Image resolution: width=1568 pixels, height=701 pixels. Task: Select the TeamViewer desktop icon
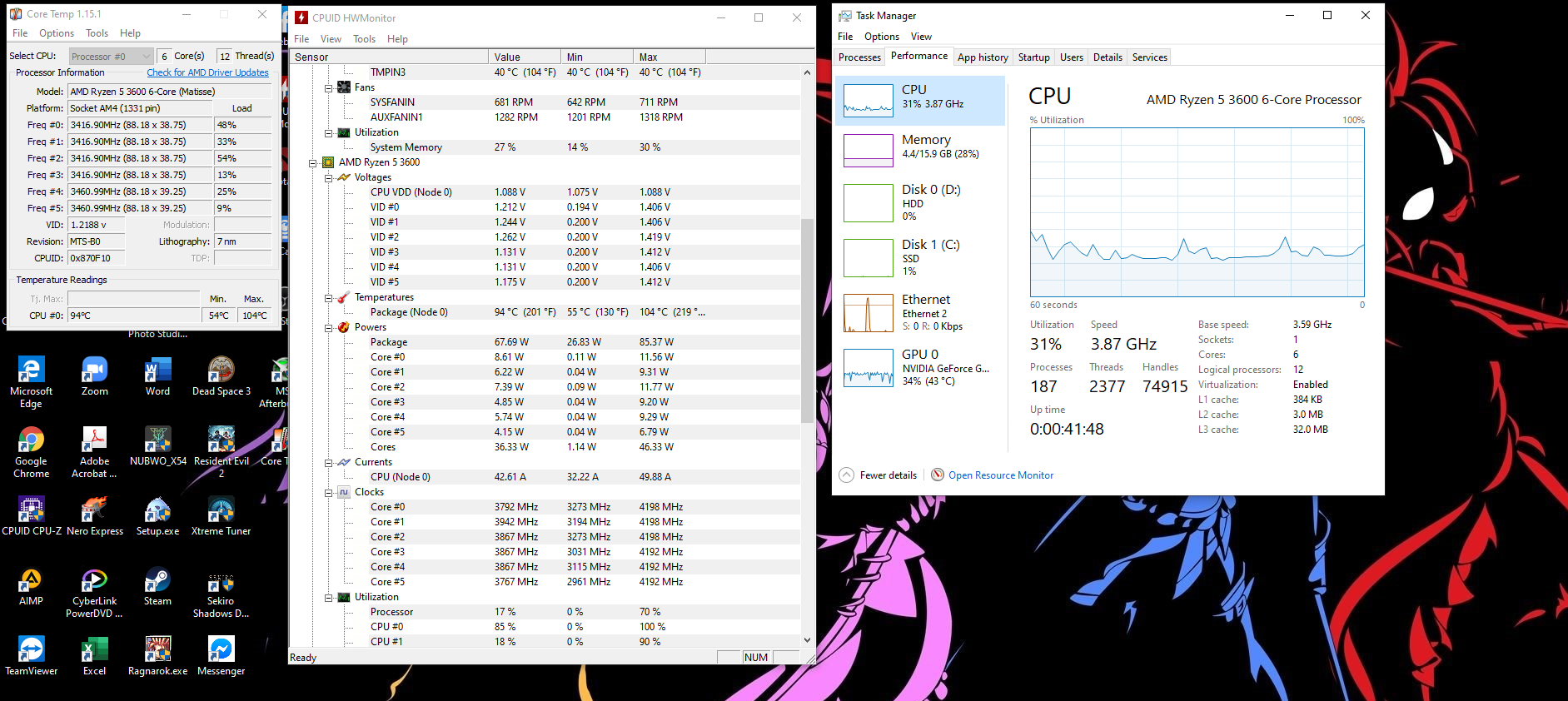[x=31, y=656]
